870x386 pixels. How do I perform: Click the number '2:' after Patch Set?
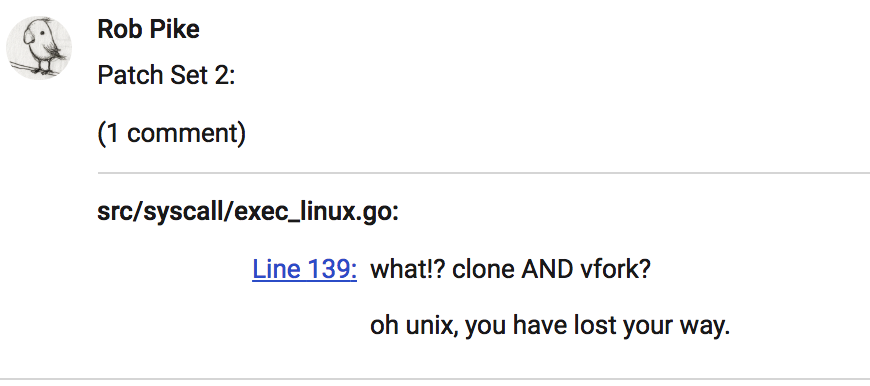(225, 75)
